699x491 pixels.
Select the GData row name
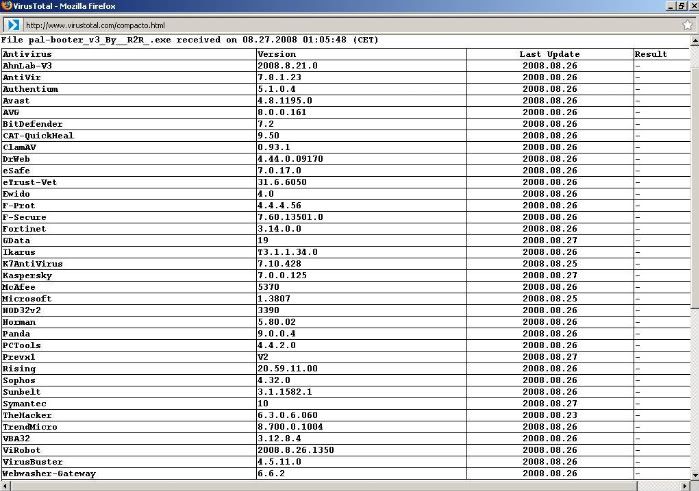coord(16,240)
